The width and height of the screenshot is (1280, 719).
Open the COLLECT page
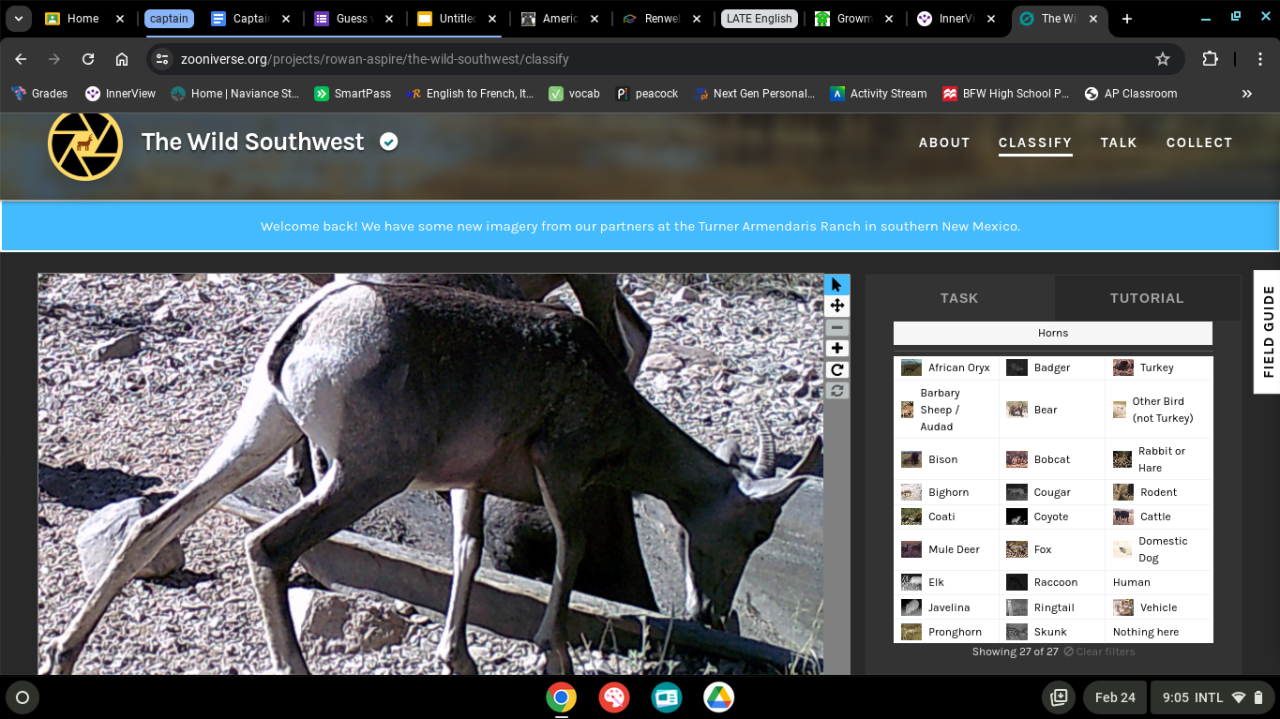tap(1199, 143)
